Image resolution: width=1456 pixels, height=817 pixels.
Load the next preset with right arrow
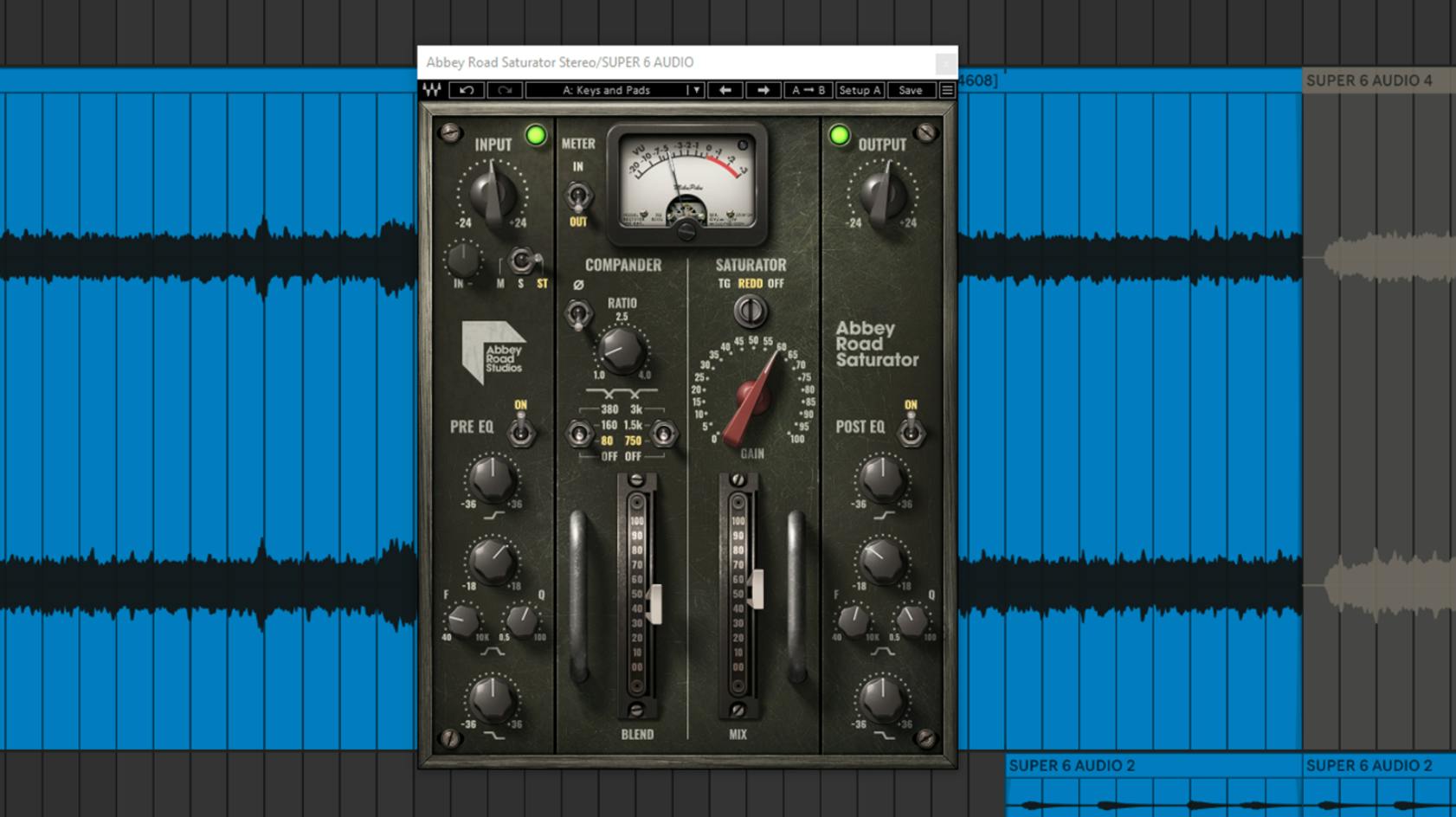pyautogui.click(x=763, y=90)
